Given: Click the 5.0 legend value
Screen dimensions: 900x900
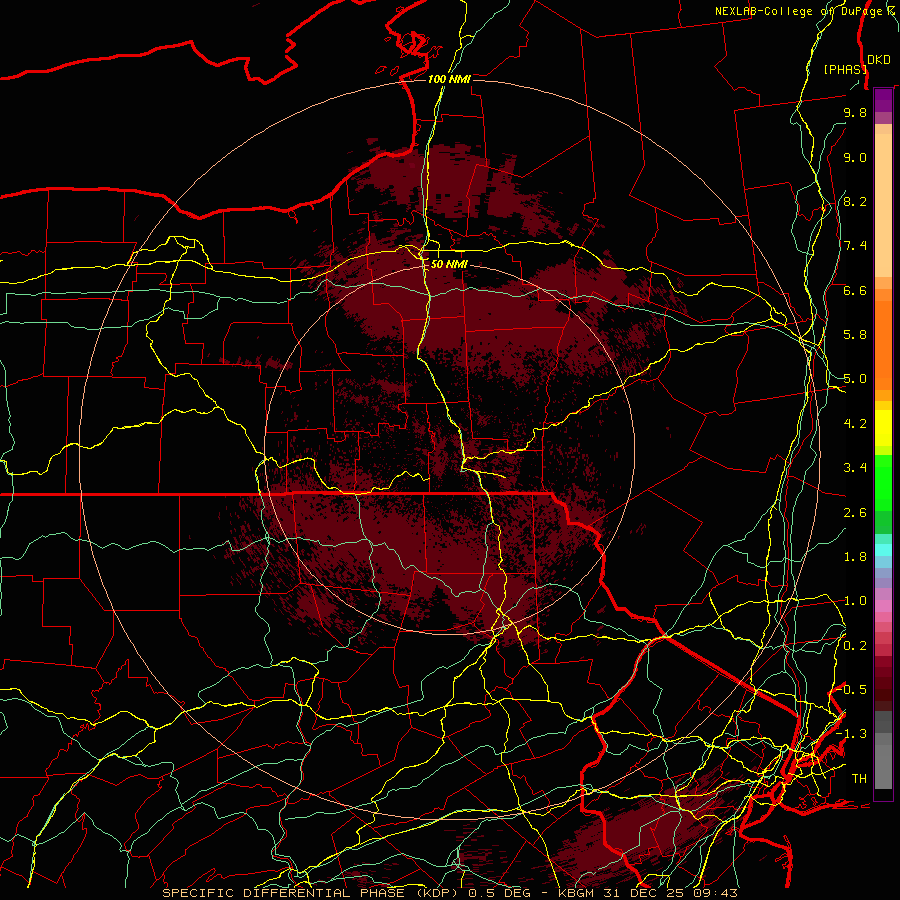Looking at the screenshot, I should point(855,379).
